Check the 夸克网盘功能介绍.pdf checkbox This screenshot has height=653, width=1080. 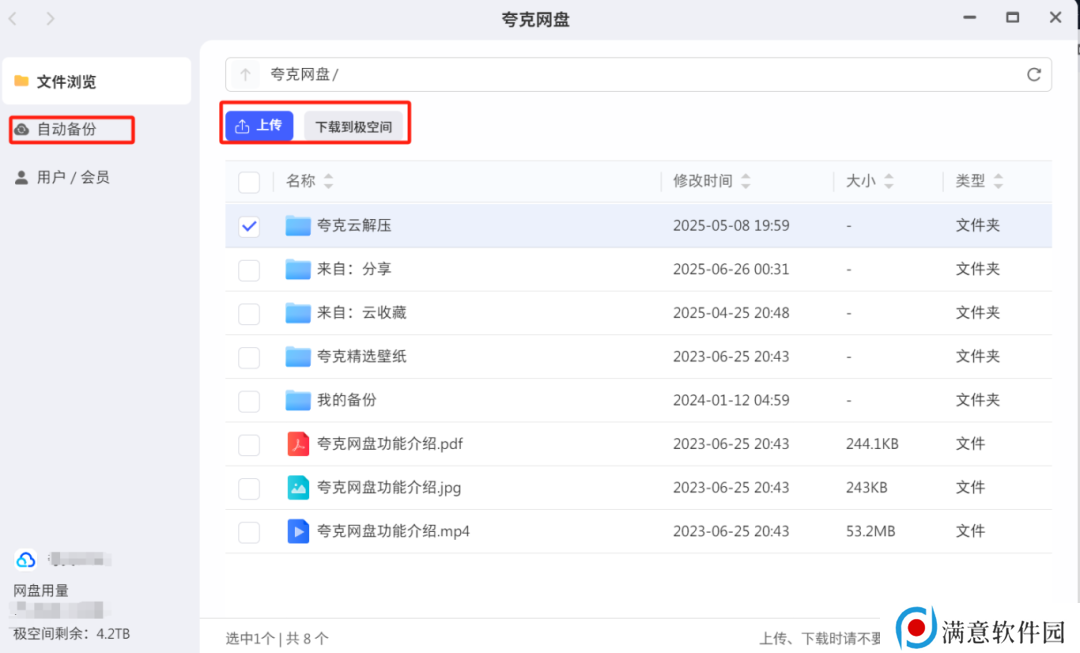pos(249,445)
